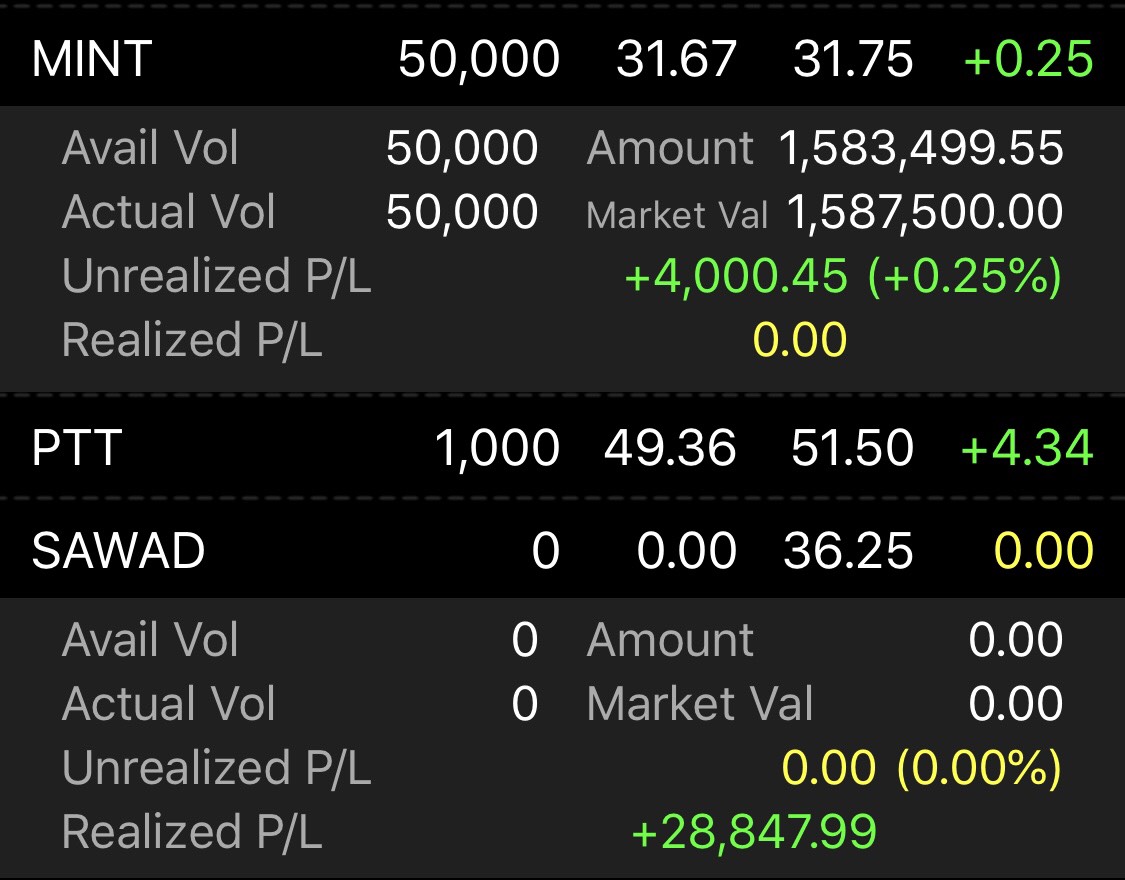Select PTT average cost 49.36
Image resolution: width=1125 pixels, height=880 pixels.
670,448
